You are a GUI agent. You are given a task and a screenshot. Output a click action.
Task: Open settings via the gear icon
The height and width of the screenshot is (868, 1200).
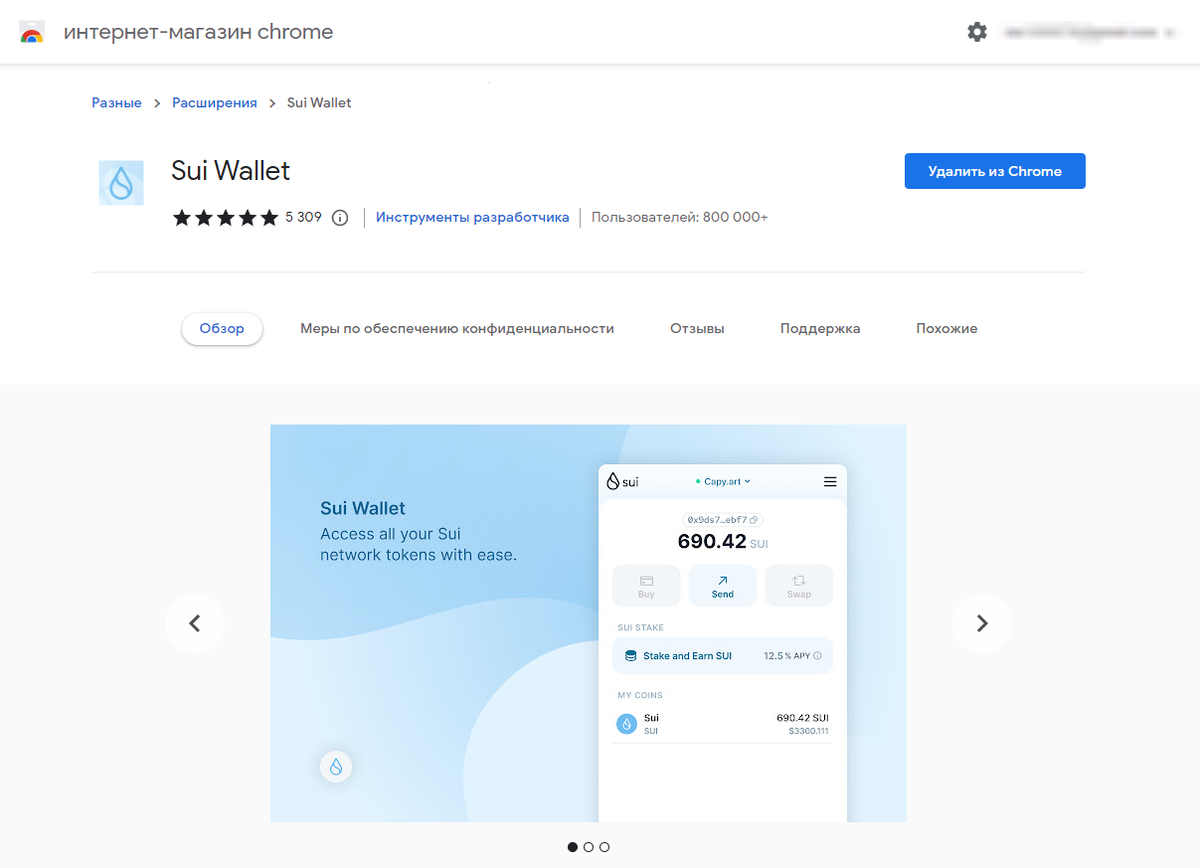coord(977,32)
